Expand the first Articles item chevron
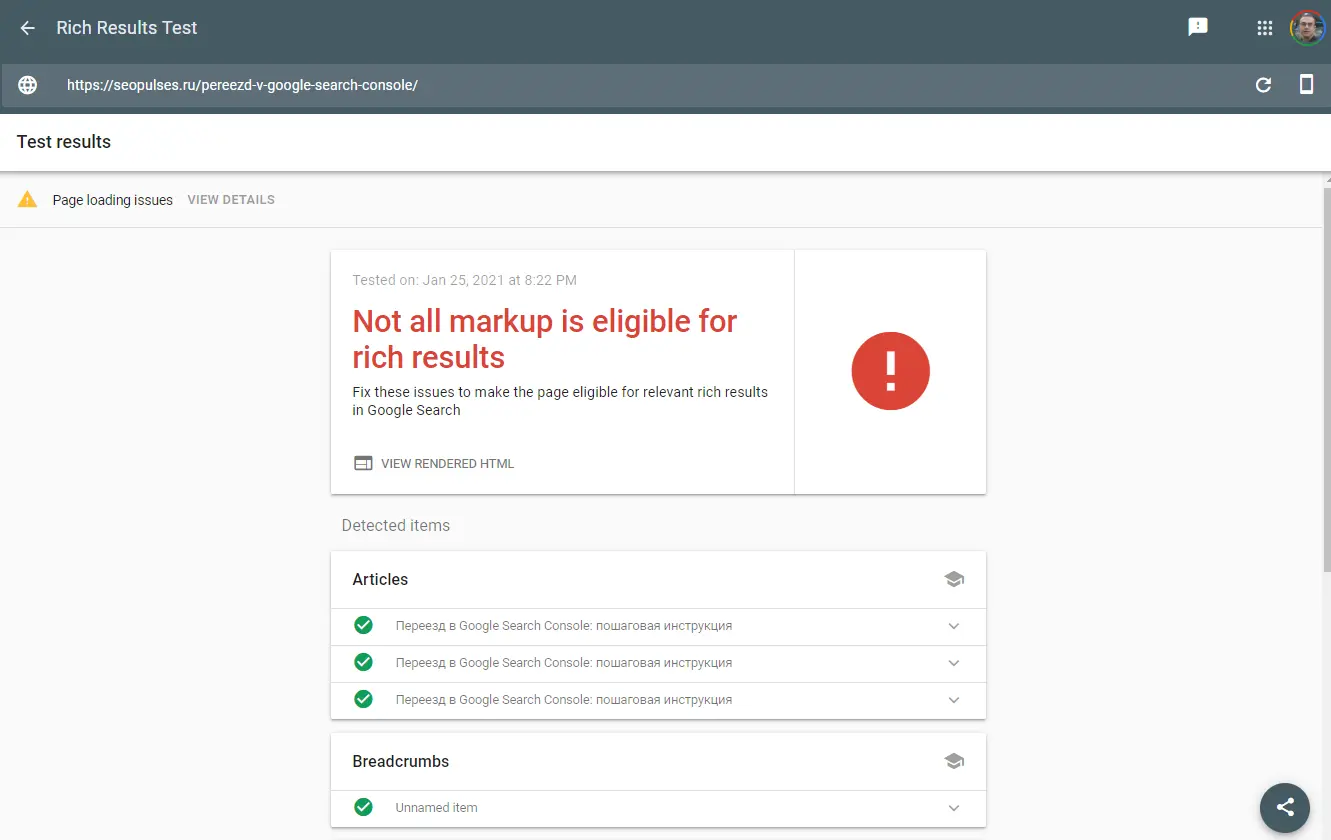Viewport: 1331px width, 840px height. 953,626
